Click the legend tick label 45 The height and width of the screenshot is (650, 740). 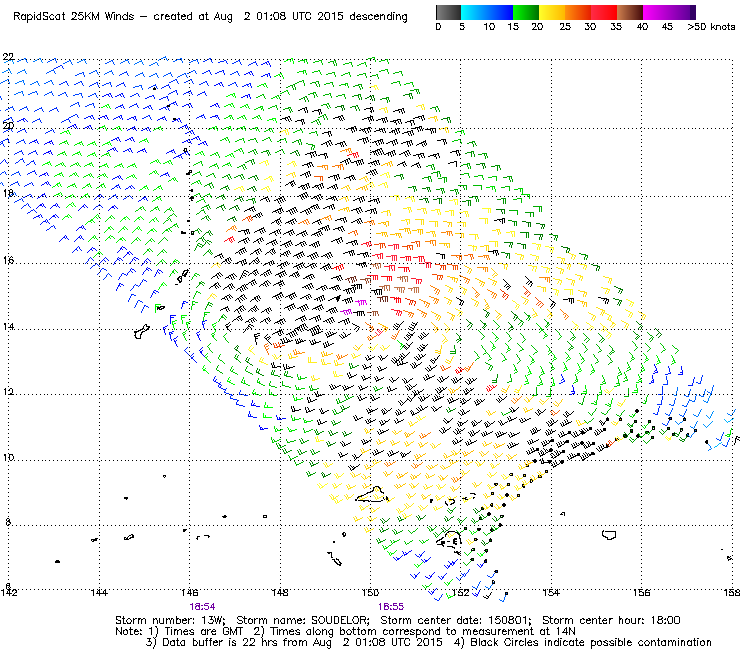(x=667, y=27)
